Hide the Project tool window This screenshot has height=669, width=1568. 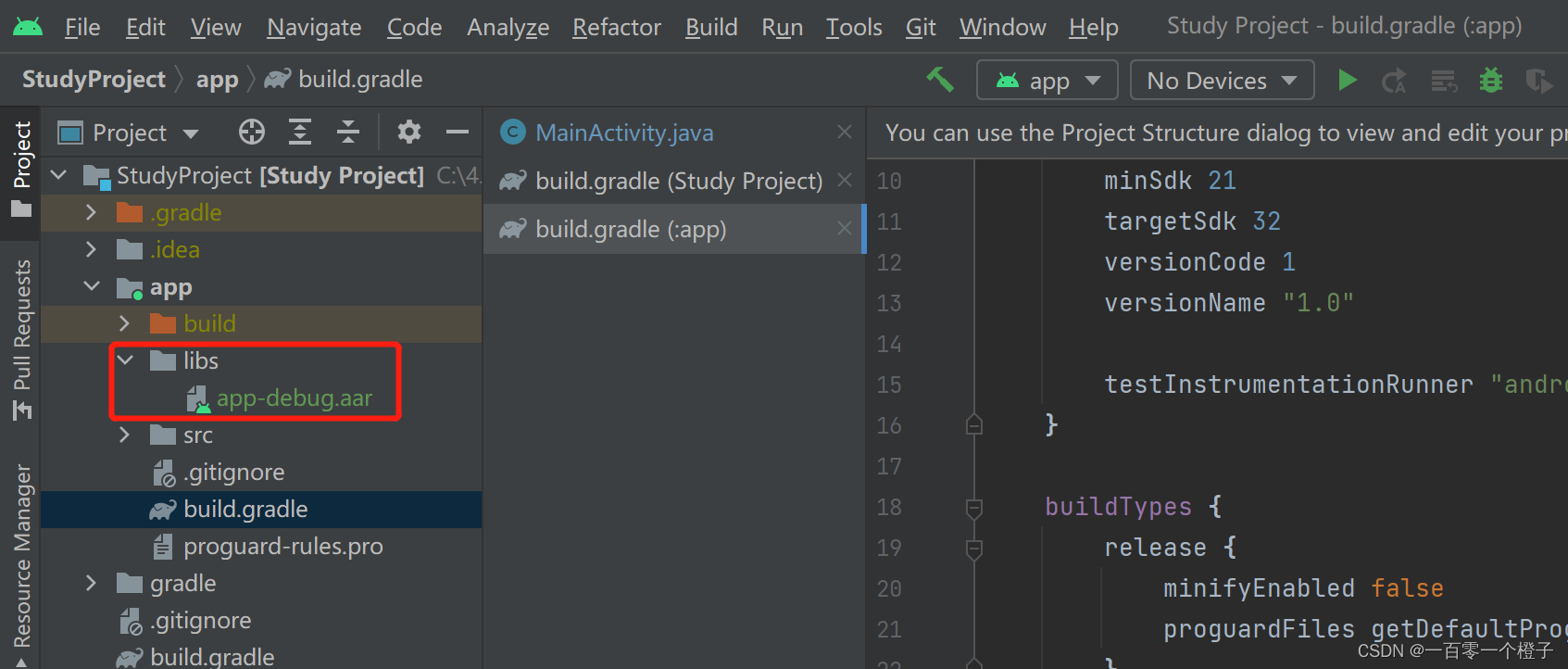(x=458, y=133)
